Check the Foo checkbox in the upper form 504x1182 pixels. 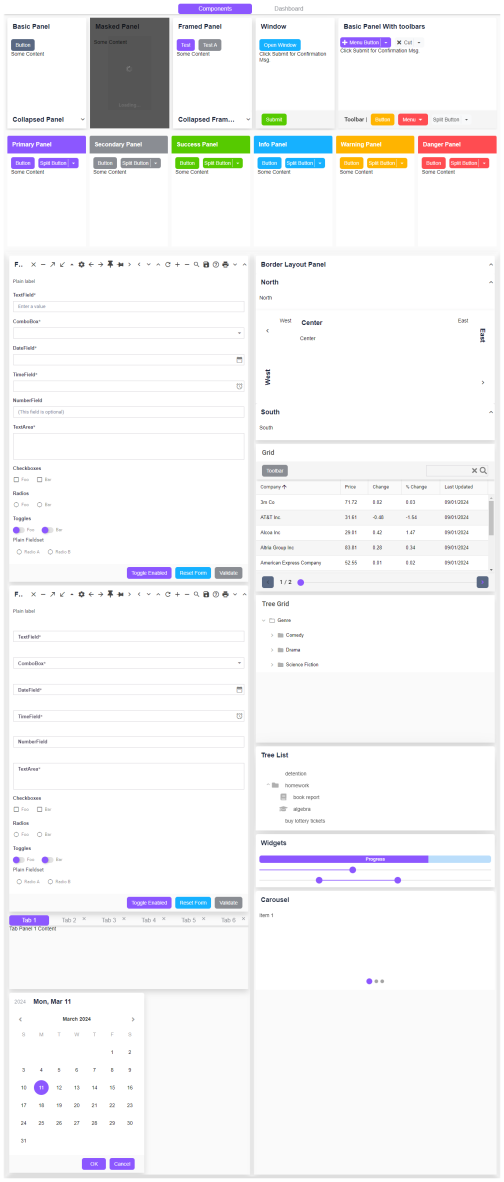coord(17,479)
